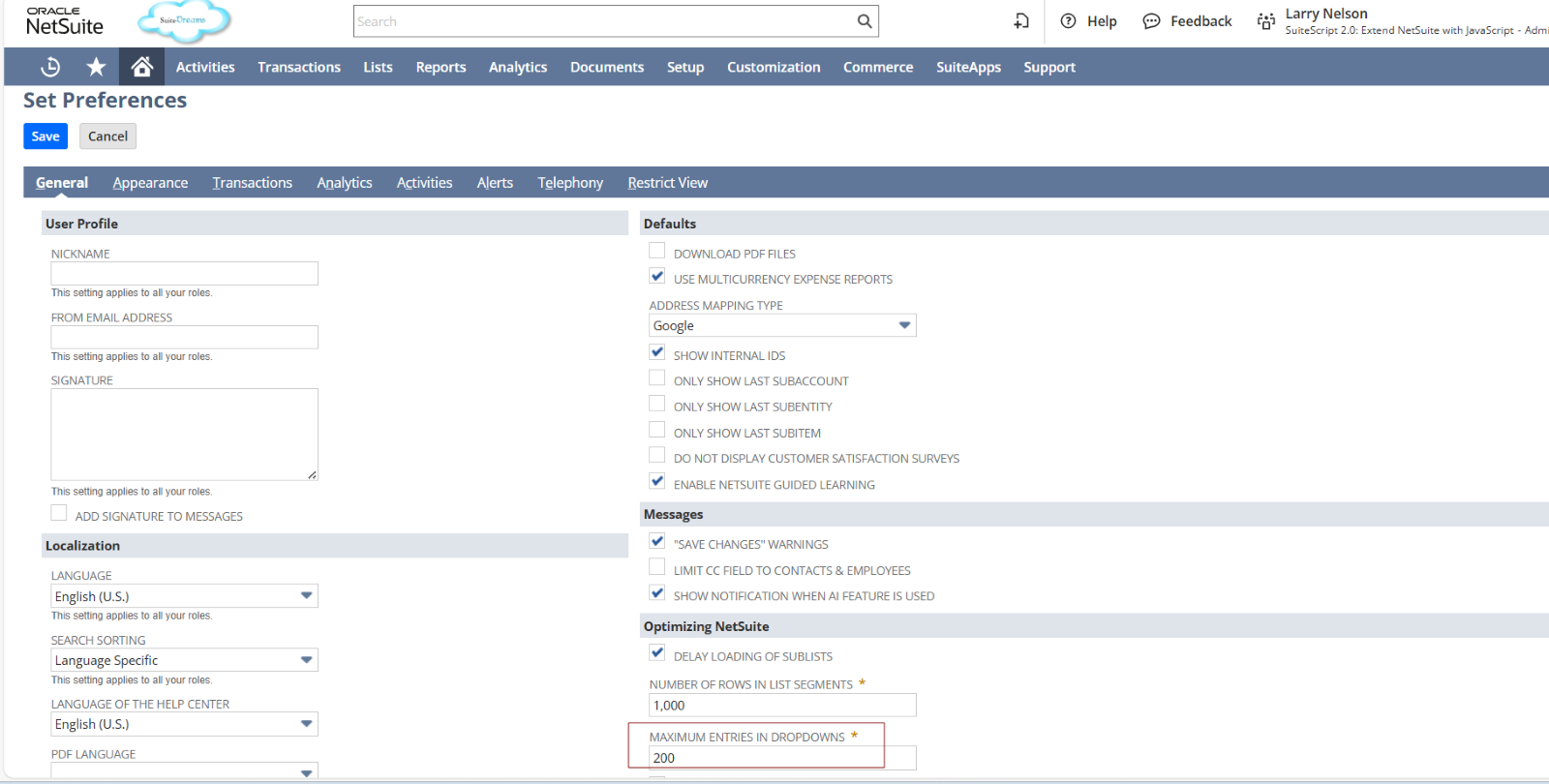Enable Download PDF Files checkbox
Screen dimensions: 1549x784
[x=657, y=251]
